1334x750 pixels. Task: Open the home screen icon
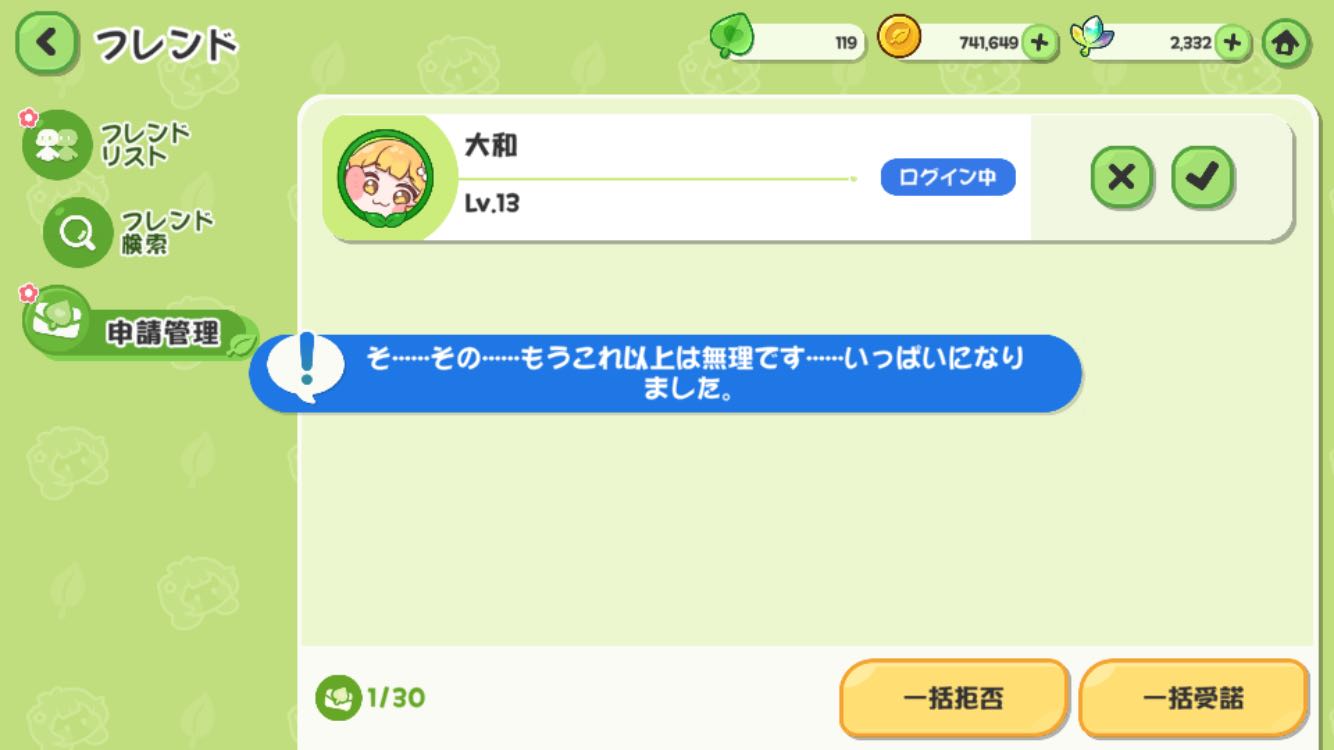point(1286,43)
